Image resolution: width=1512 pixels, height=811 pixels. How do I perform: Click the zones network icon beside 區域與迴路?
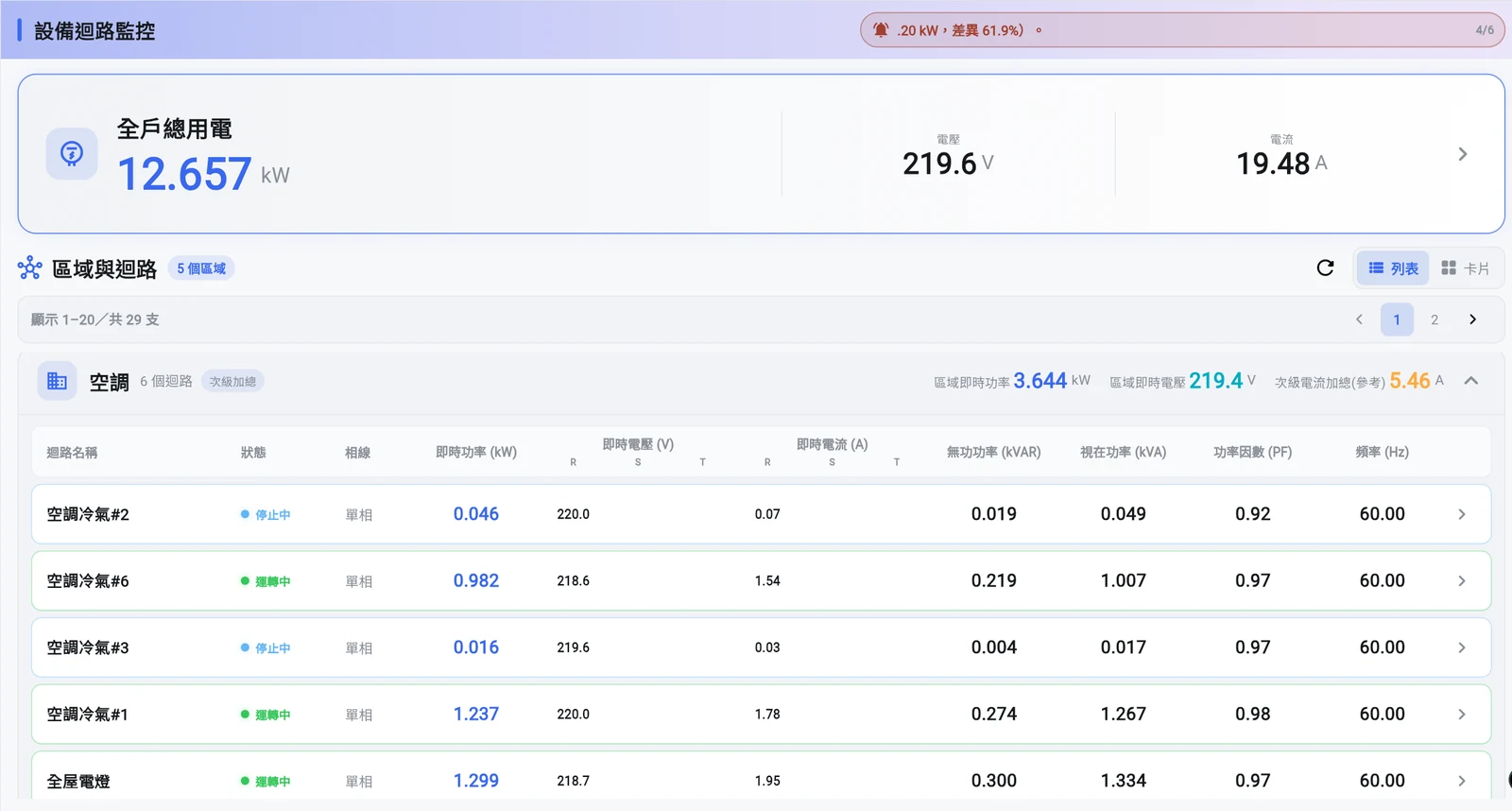point(30,268)
